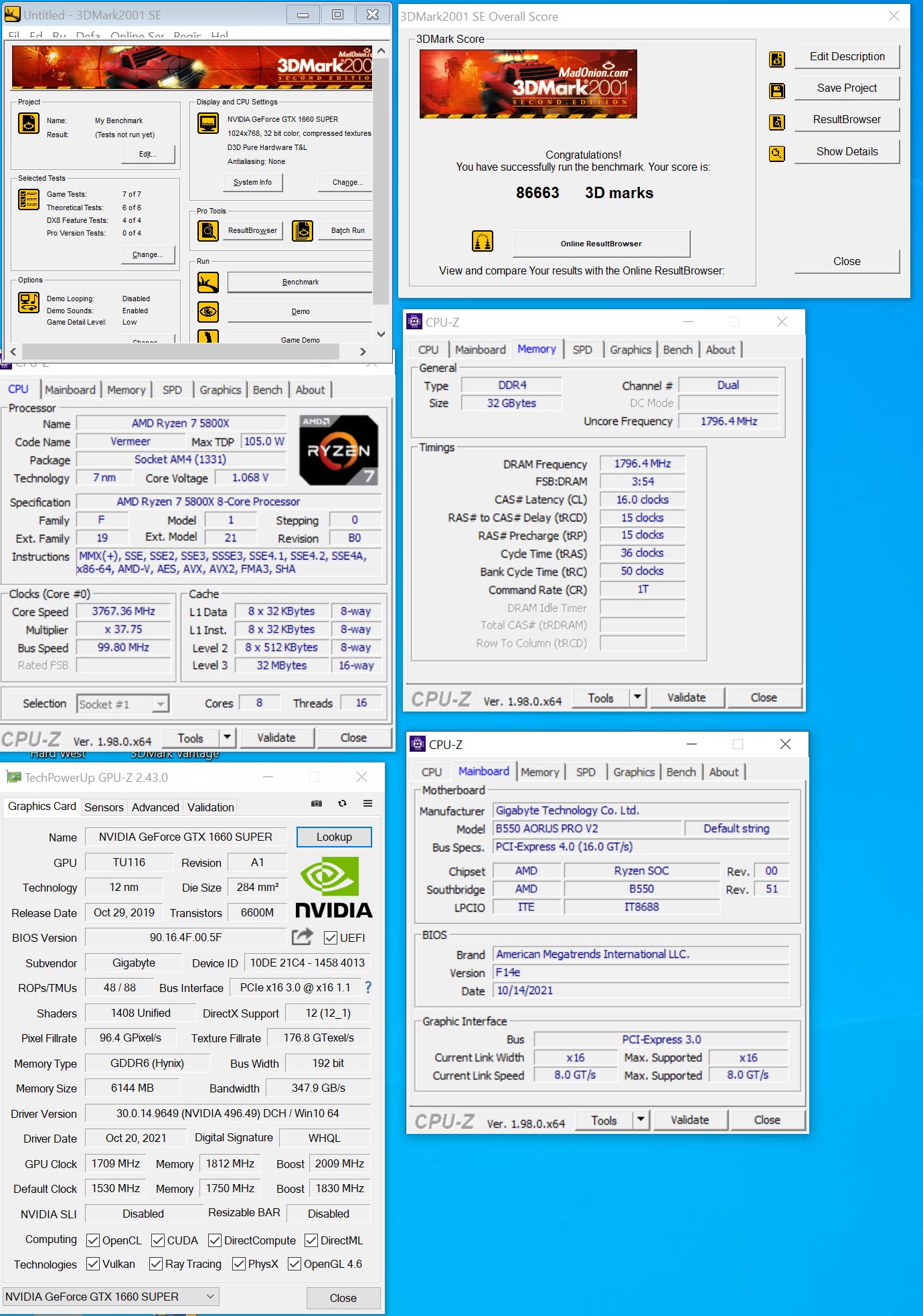Viewport: 923px width, 1316px height.
Task: Click the Lookup button in GPU-Z
Action: pos(334,837)
